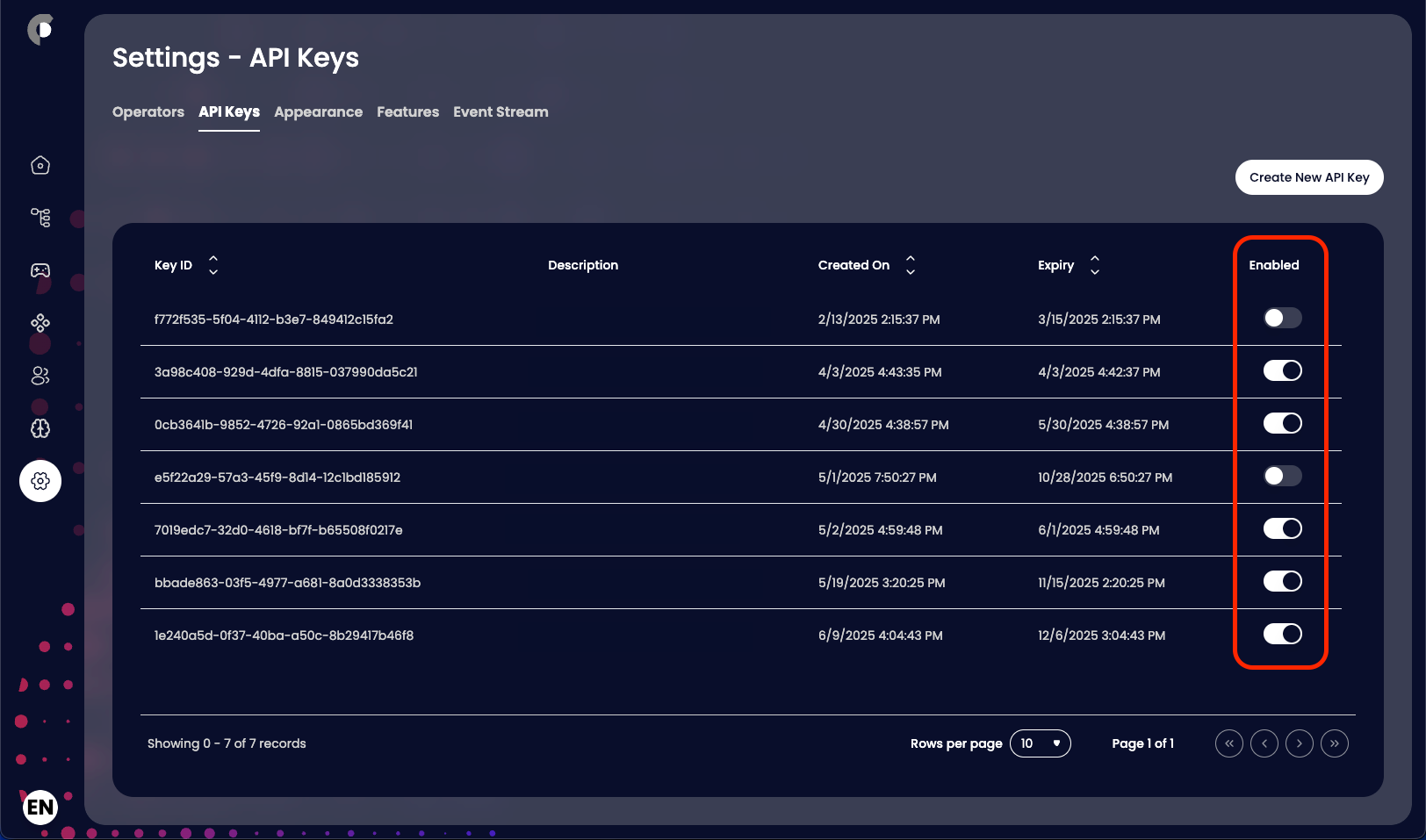Select the game controller icon in sidebar

tap(40, 270)
